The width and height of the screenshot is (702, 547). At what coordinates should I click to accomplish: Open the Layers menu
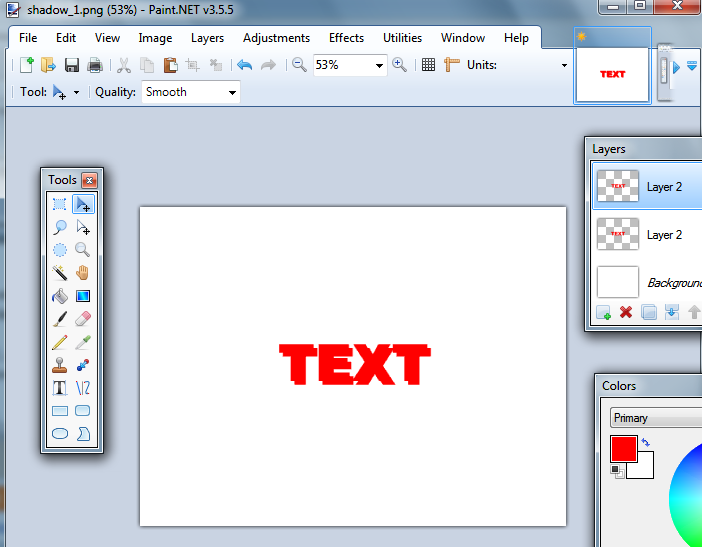click(207, 38)
